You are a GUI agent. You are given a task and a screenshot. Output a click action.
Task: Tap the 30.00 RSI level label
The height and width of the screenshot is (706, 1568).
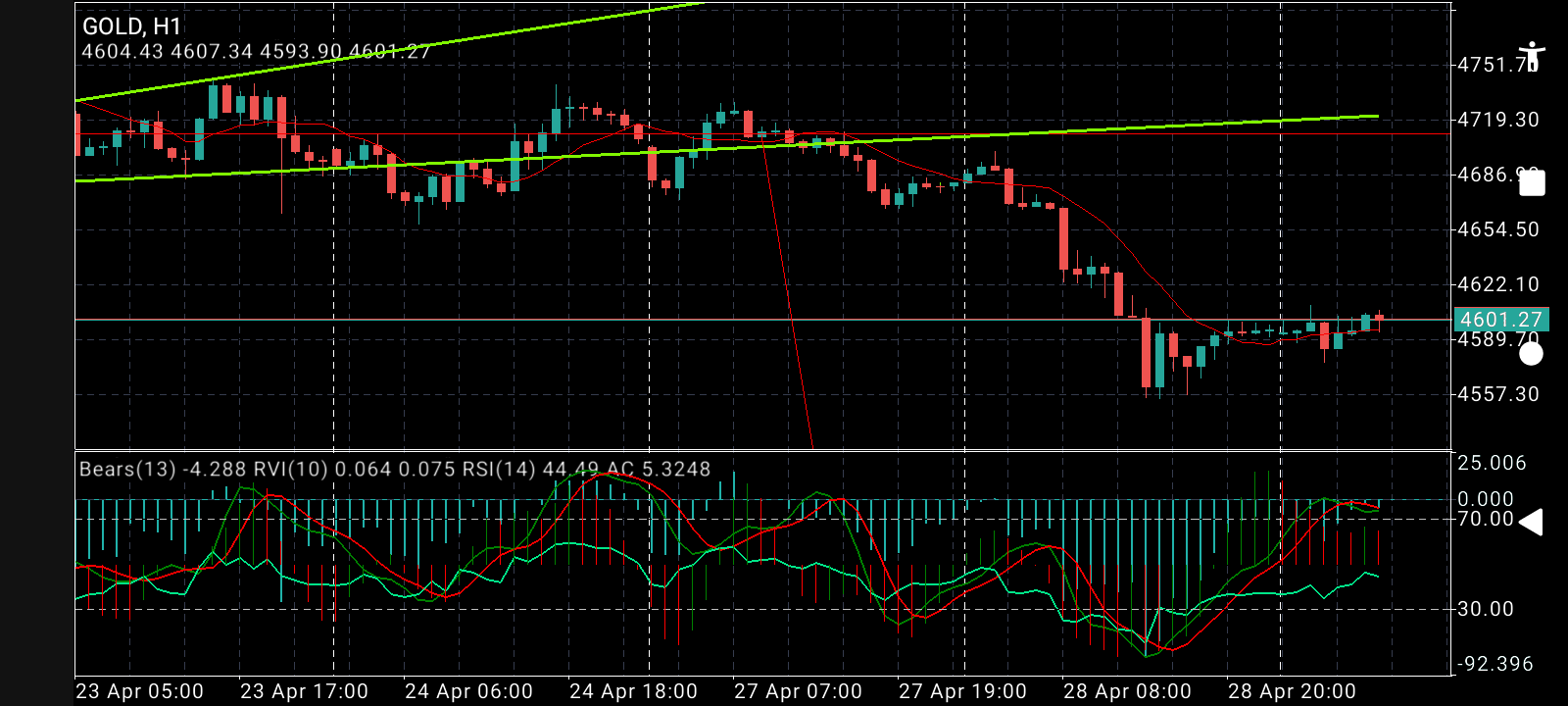click(1486, 609)
